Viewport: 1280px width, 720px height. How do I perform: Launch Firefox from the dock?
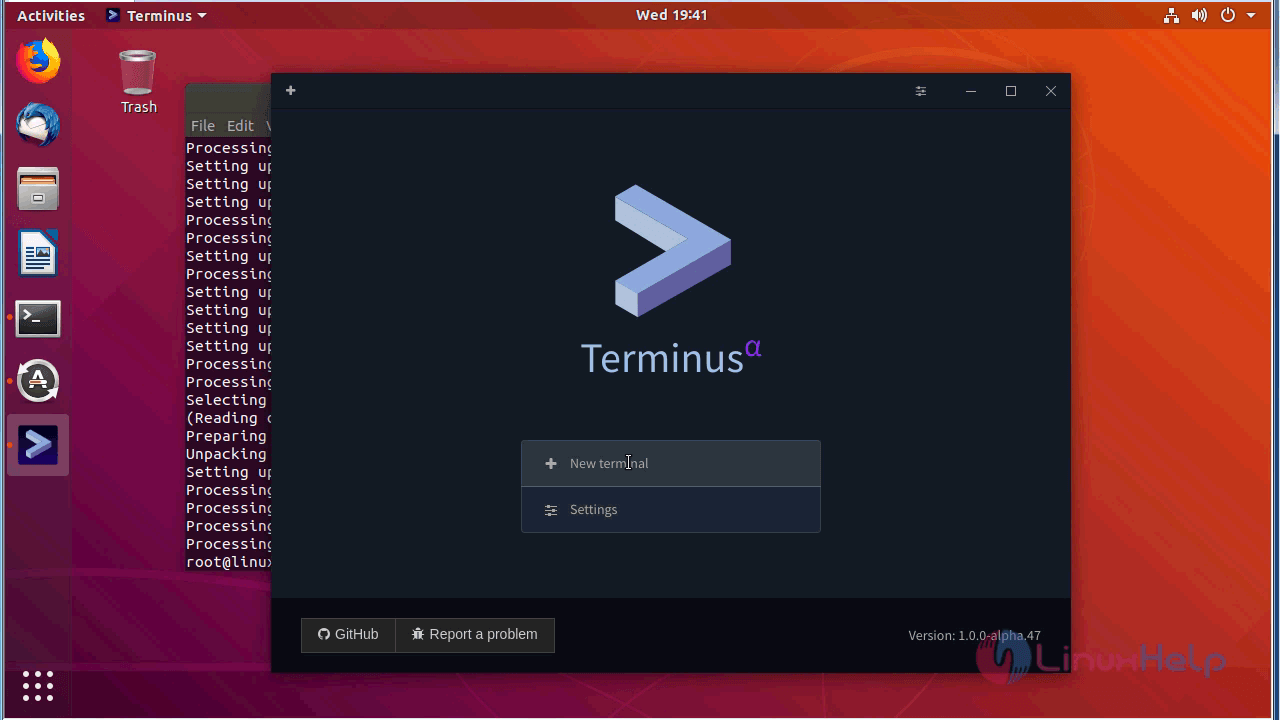click(x=38, y=61)
